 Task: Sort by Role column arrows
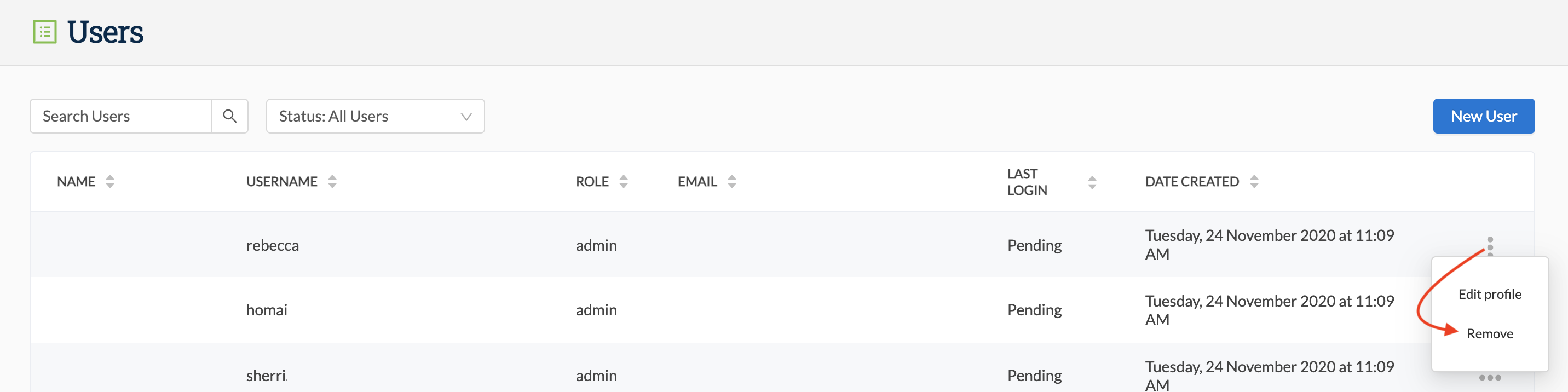(x=623, y=181)
